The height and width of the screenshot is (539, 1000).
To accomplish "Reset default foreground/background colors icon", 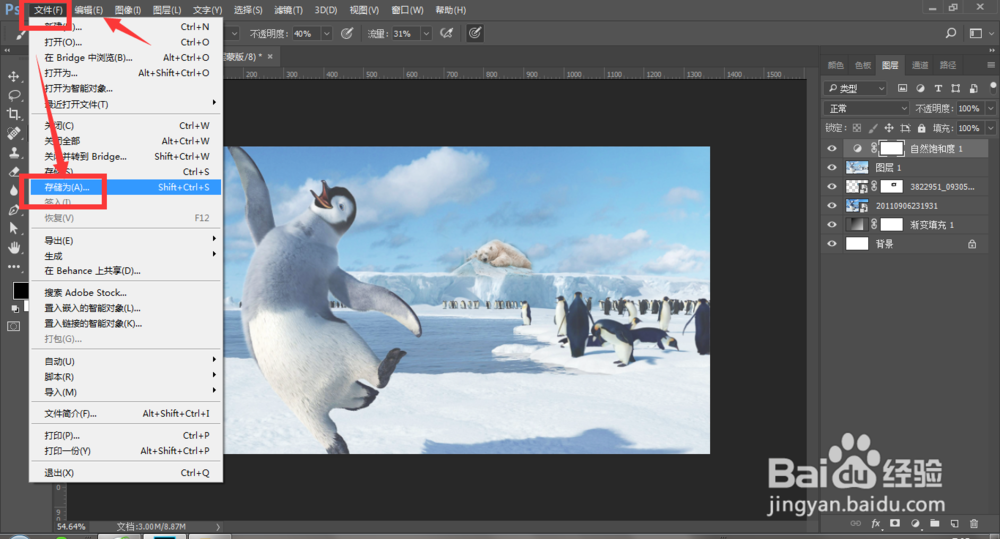I will pos(15,308).
